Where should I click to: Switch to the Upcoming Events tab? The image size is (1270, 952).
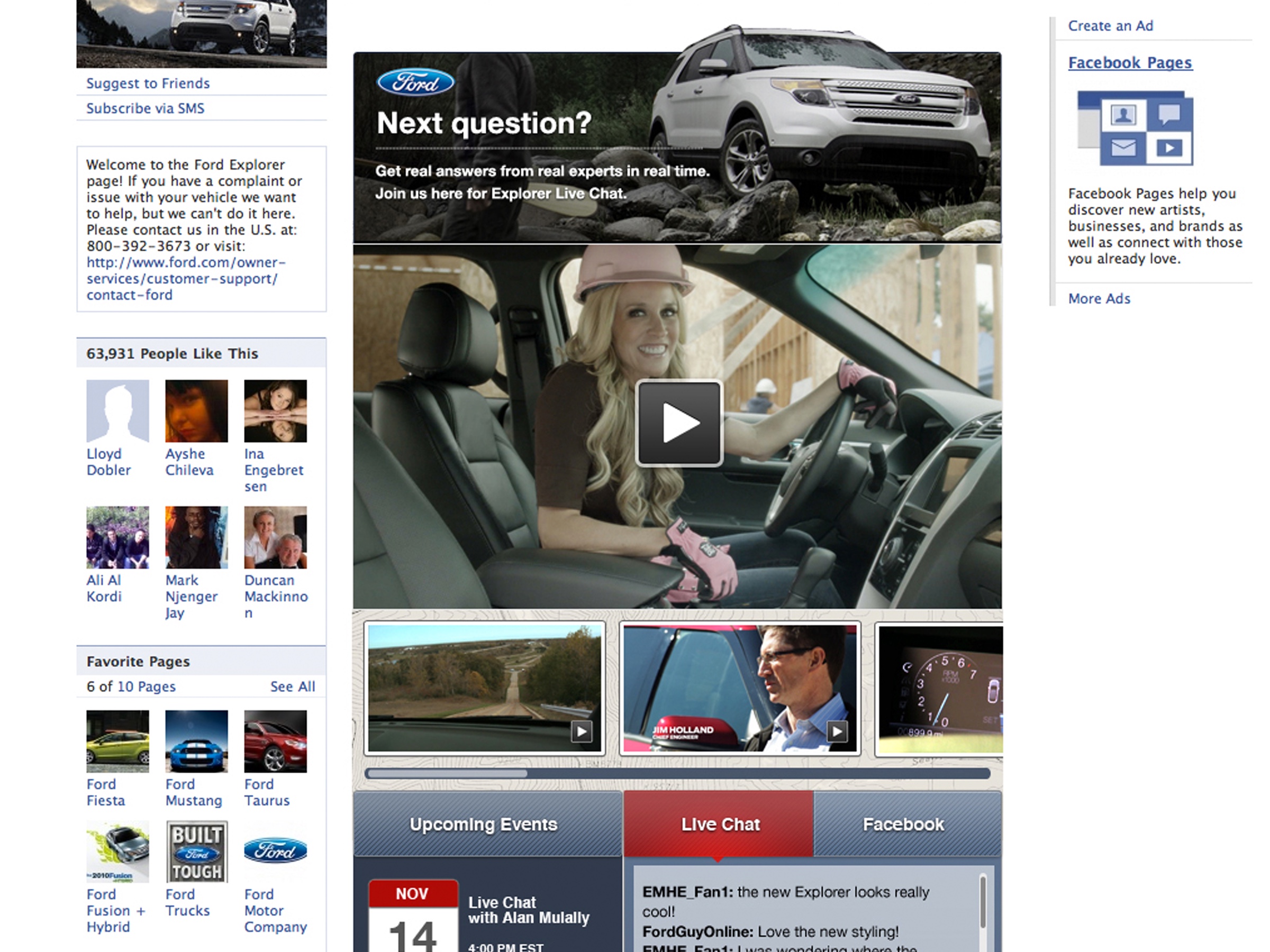(487, 824)
